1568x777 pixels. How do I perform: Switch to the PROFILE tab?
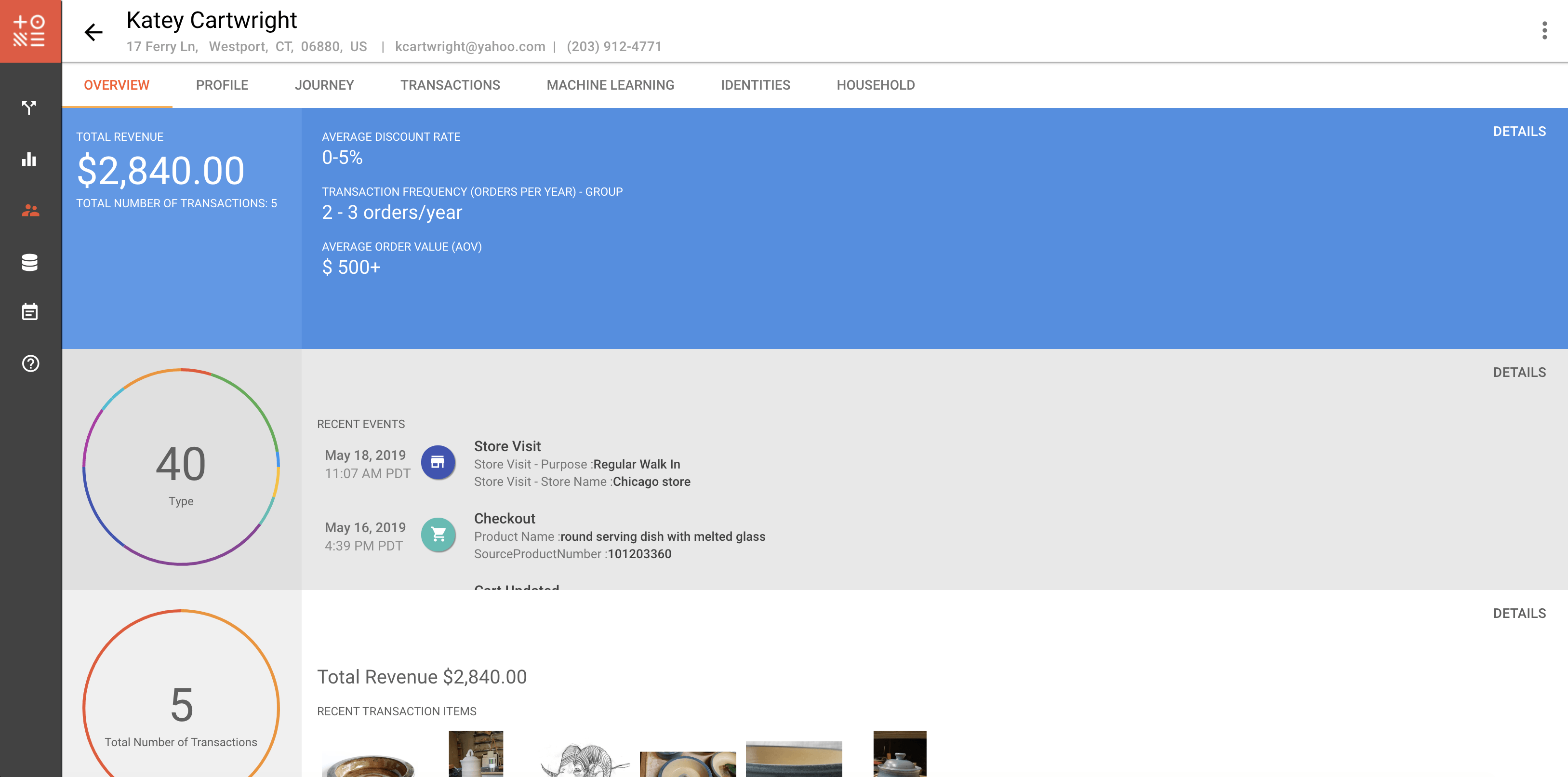click(222, 85)
